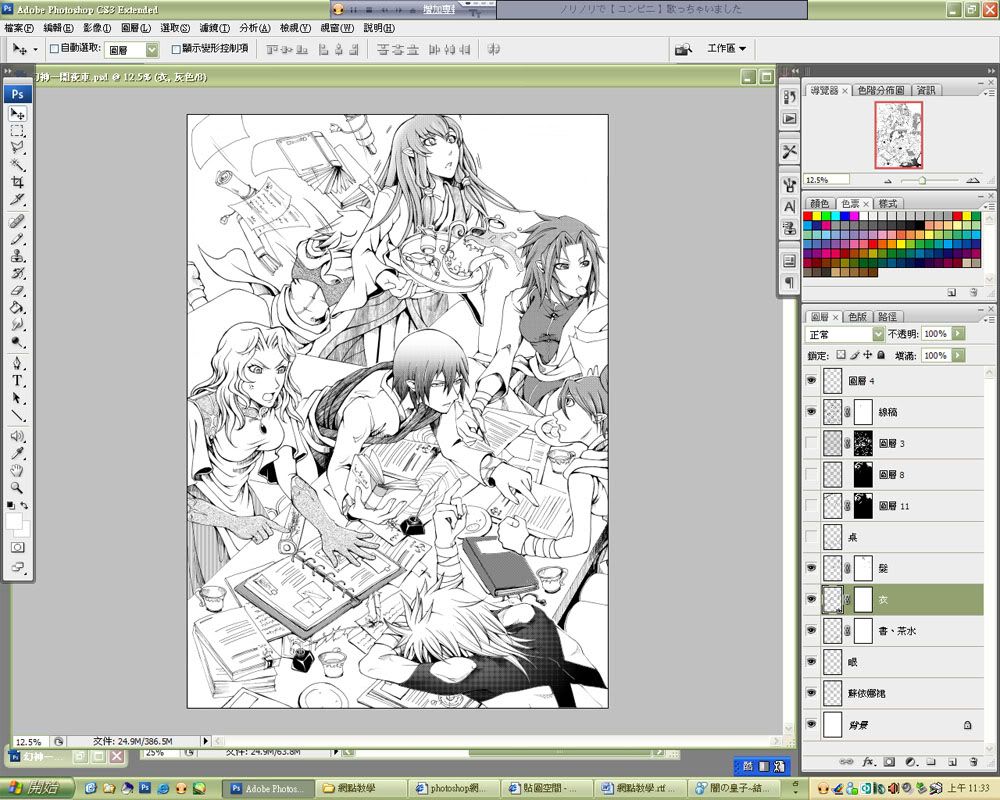Open the 工作區 workspace dropdown
Image resolution: width=1000 pixels, height=800 pixels.
(x=726, y=48)
